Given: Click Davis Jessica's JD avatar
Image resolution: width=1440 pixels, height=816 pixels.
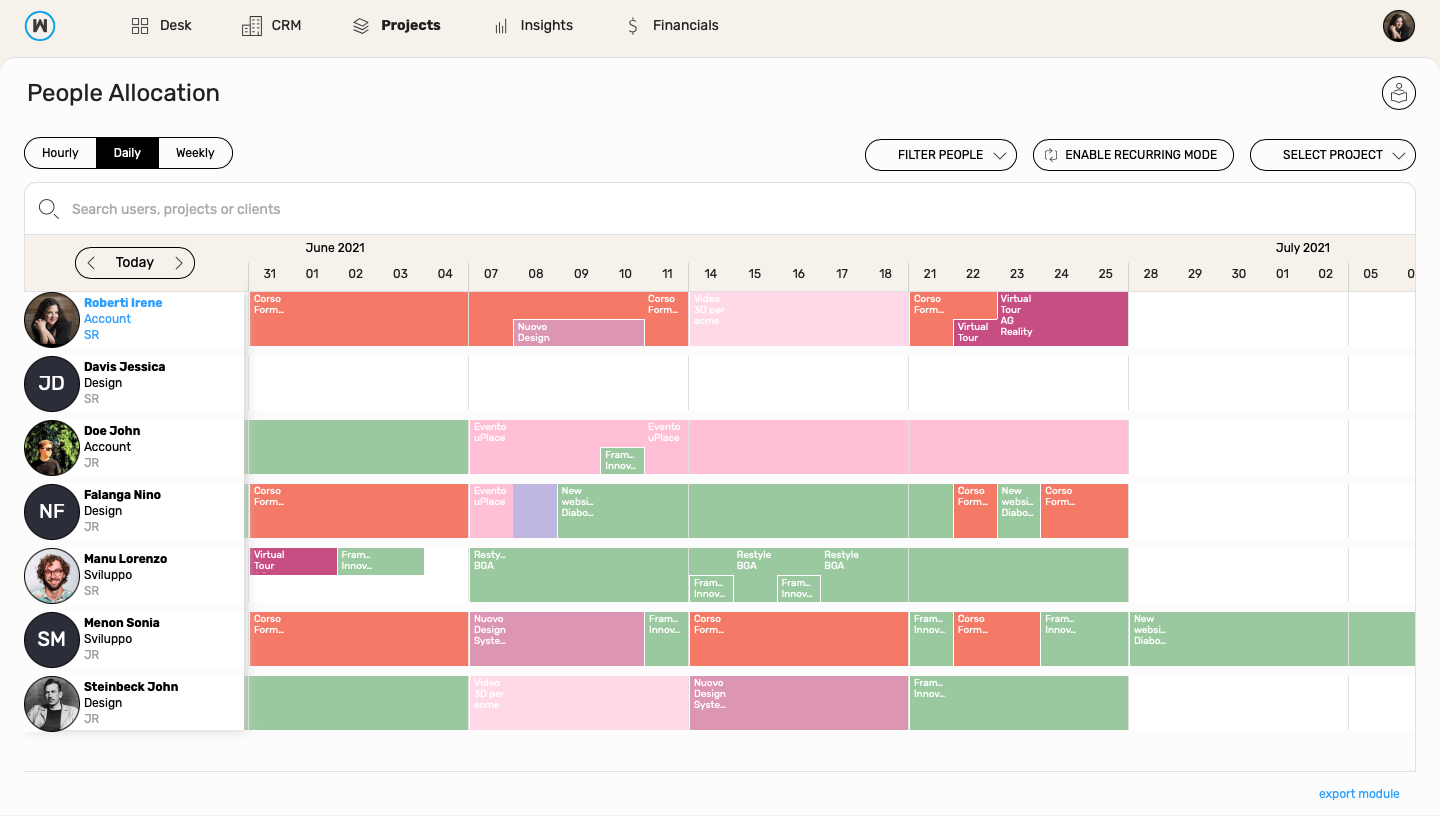Looking at the screenshot, I should click(x=52, y=383).
